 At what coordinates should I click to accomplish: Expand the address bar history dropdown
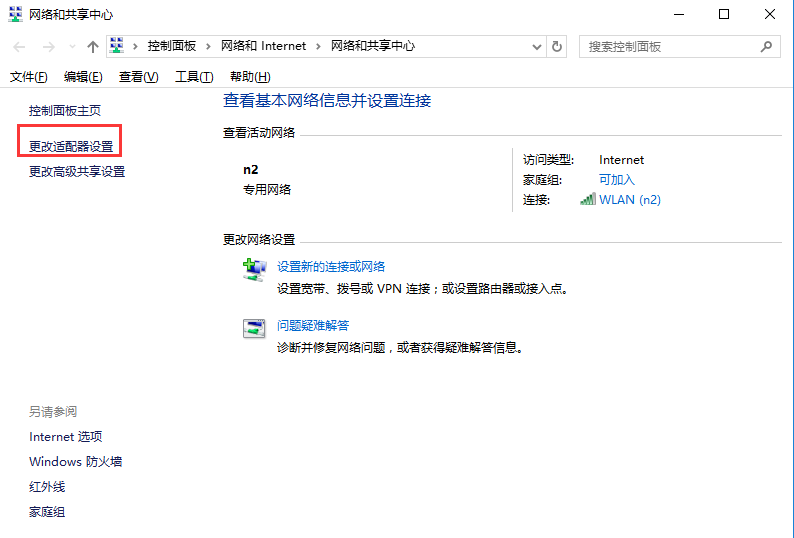(x=537, y=46)
